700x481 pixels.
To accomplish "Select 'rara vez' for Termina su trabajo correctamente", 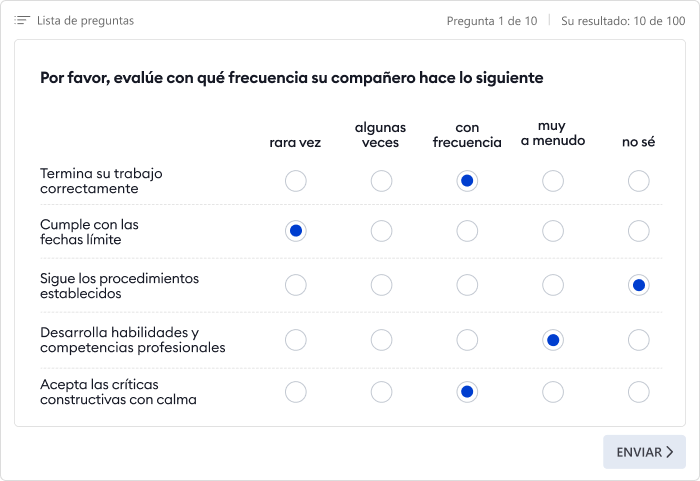I will 295,181.
